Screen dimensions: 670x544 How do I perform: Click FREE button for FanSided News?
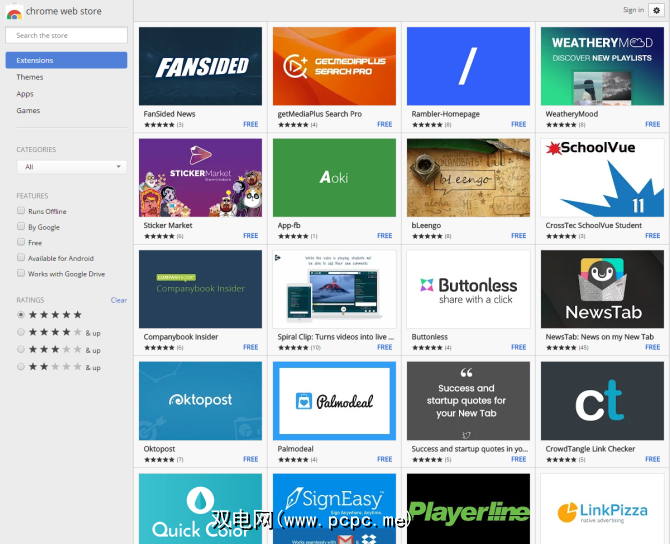(250, 124)
